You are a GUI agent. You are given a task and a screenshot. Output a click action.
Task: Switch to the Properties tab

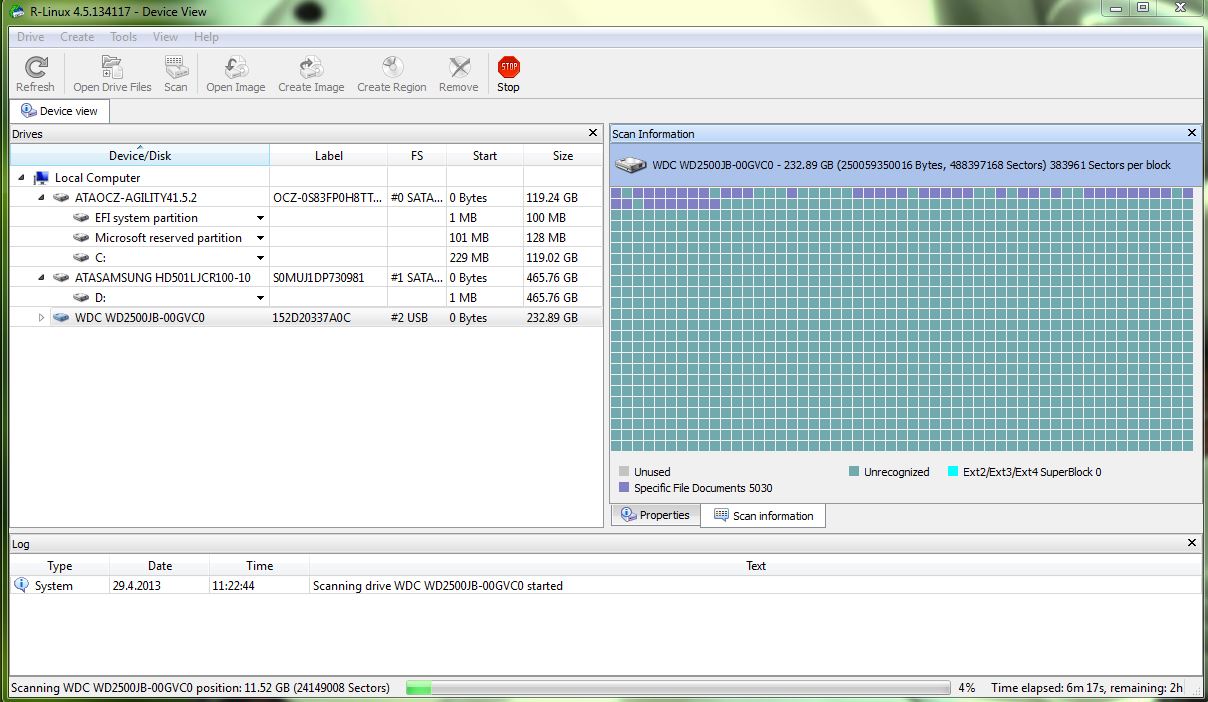click(655, 515)
